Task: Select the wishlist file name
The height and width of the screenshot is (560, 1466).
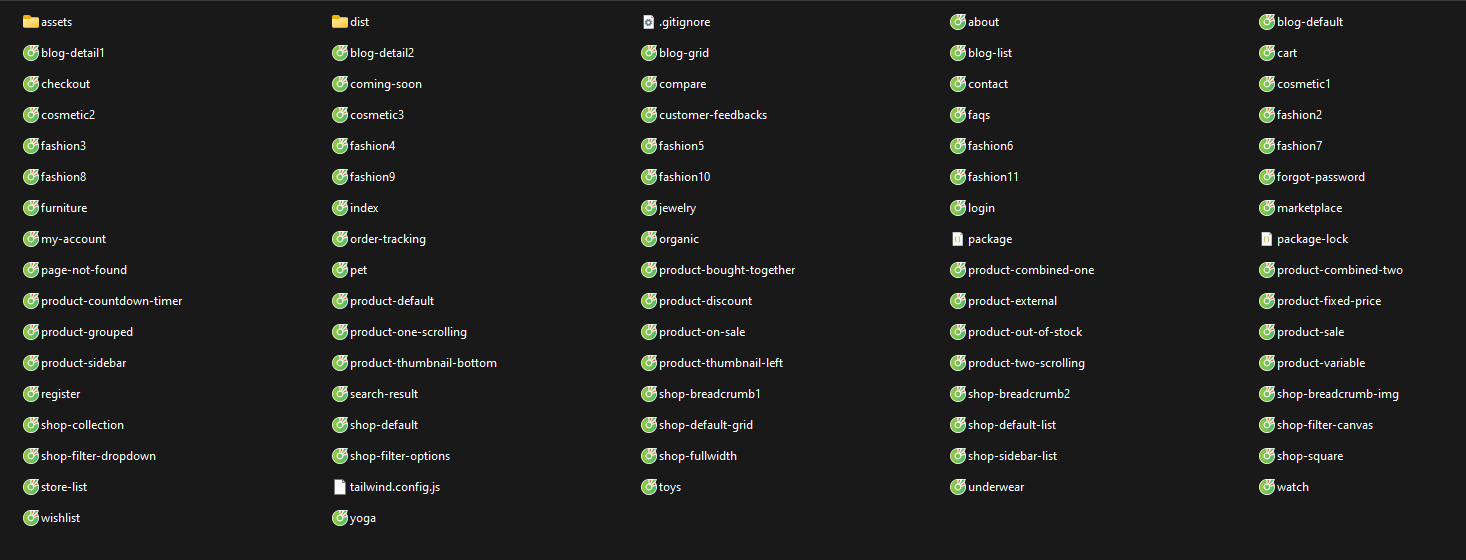Action: [x=60, y=518]
